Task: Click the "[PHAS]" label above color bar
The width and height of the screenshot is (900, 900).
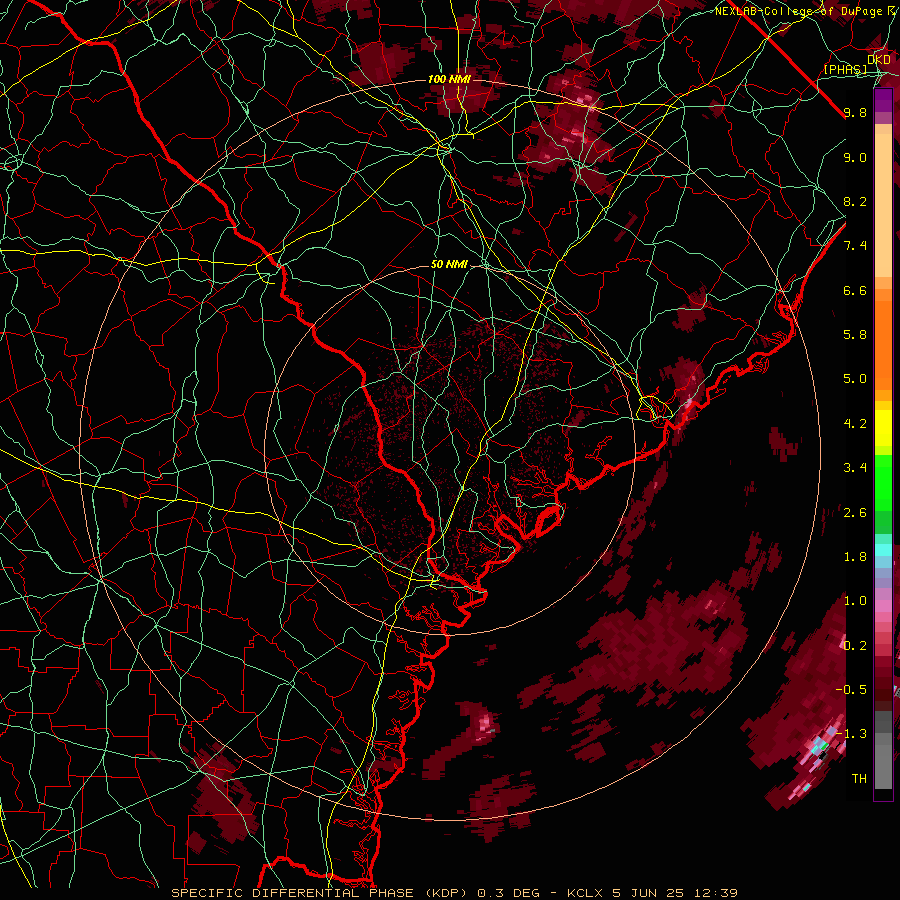Action: 845,69
